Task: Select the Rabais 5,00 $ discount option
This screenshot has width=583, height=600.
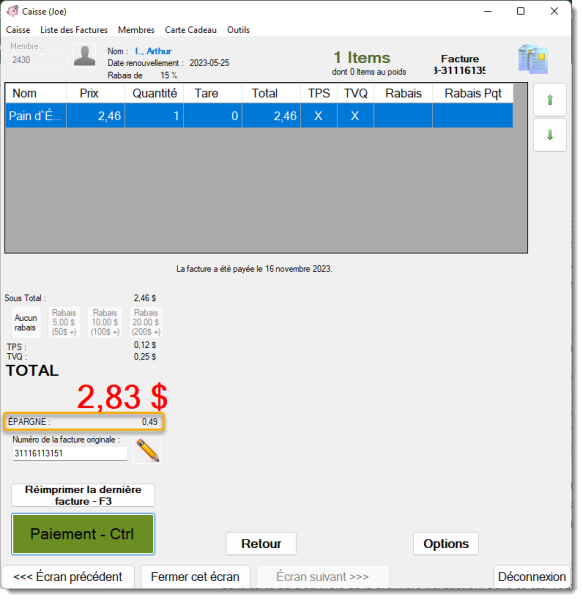Action: (x=64, y=323)
